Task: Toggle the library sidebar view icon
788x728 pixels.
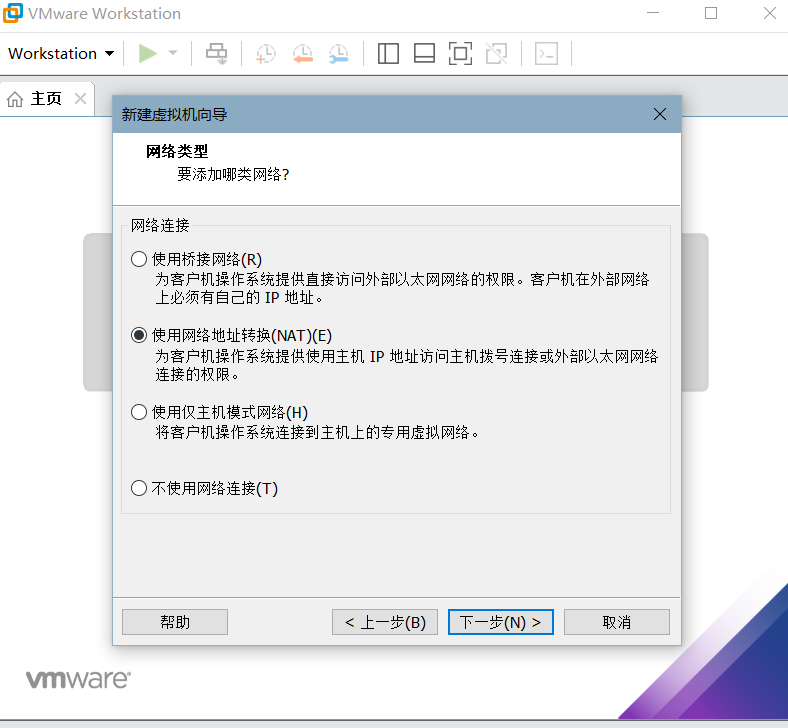Action: pos(388,53)
